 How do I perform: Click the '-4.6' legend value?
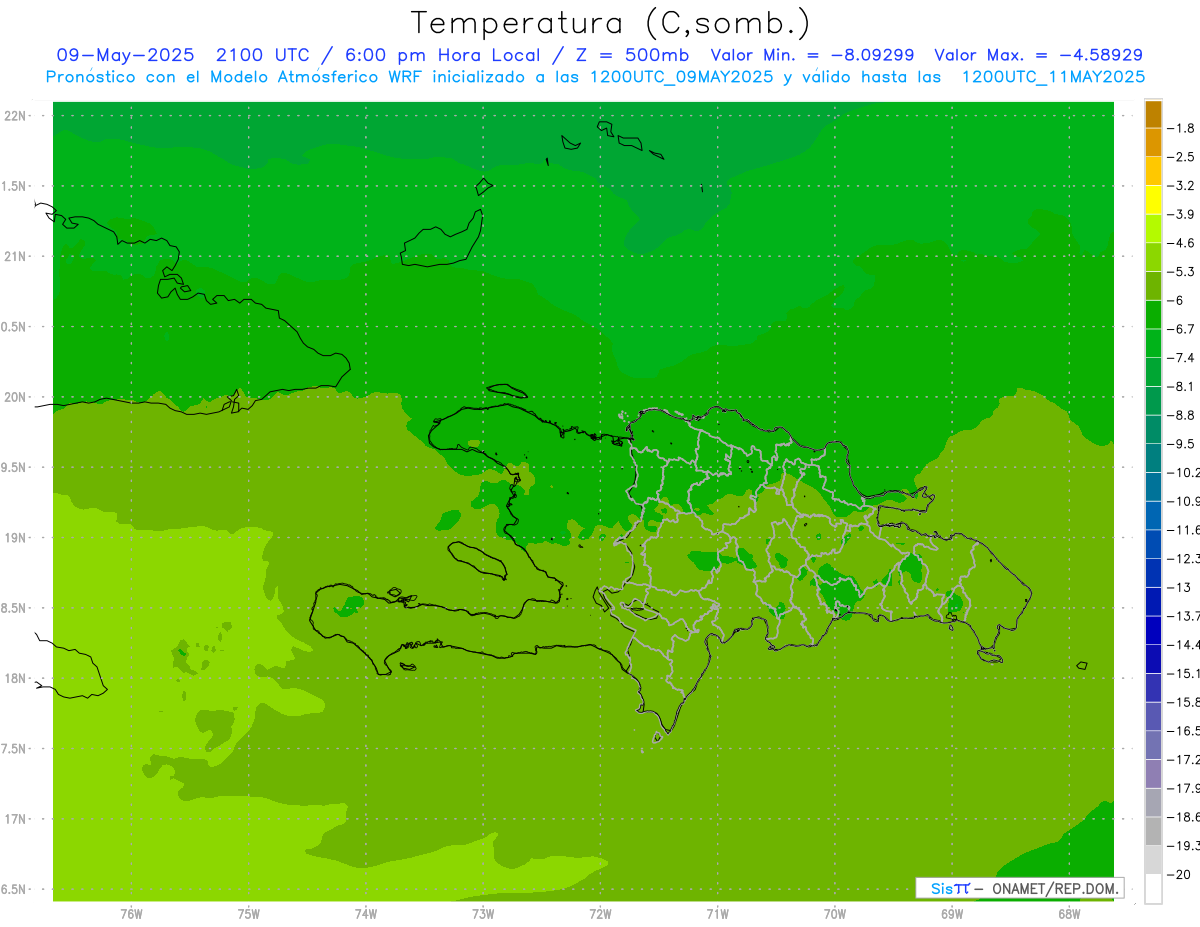pyautogui.click(x=1181, y=243)
